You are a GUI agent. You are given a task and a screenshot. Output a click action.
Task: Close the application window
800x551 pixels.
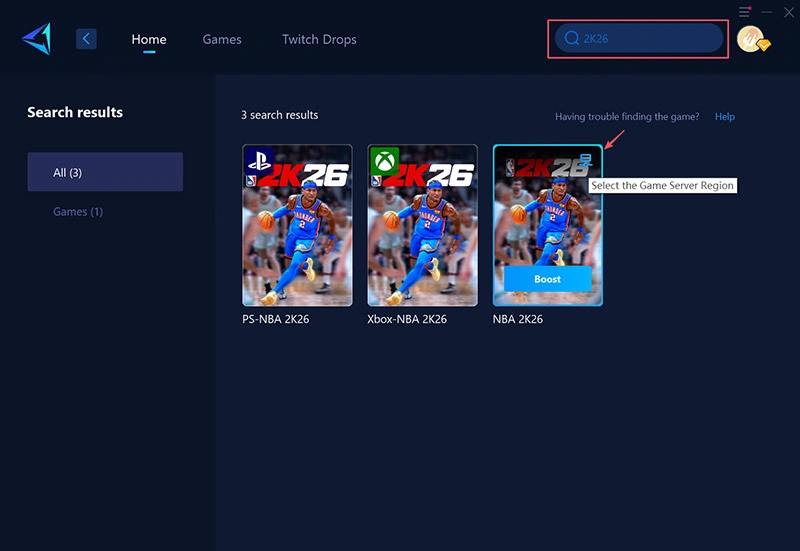(789, 12)
